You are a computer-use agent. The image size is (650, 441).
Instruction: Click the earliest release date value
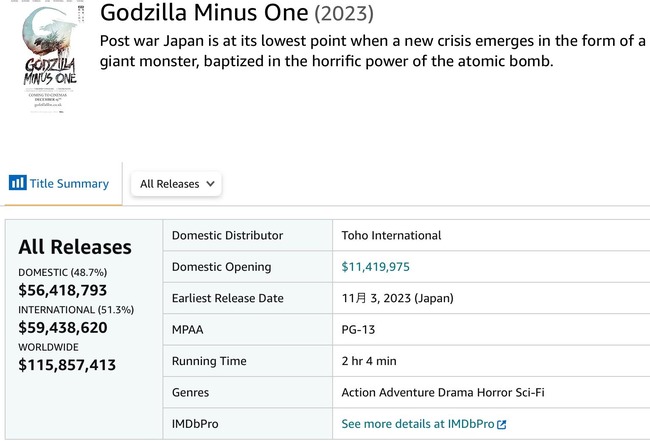pos(397,298)
